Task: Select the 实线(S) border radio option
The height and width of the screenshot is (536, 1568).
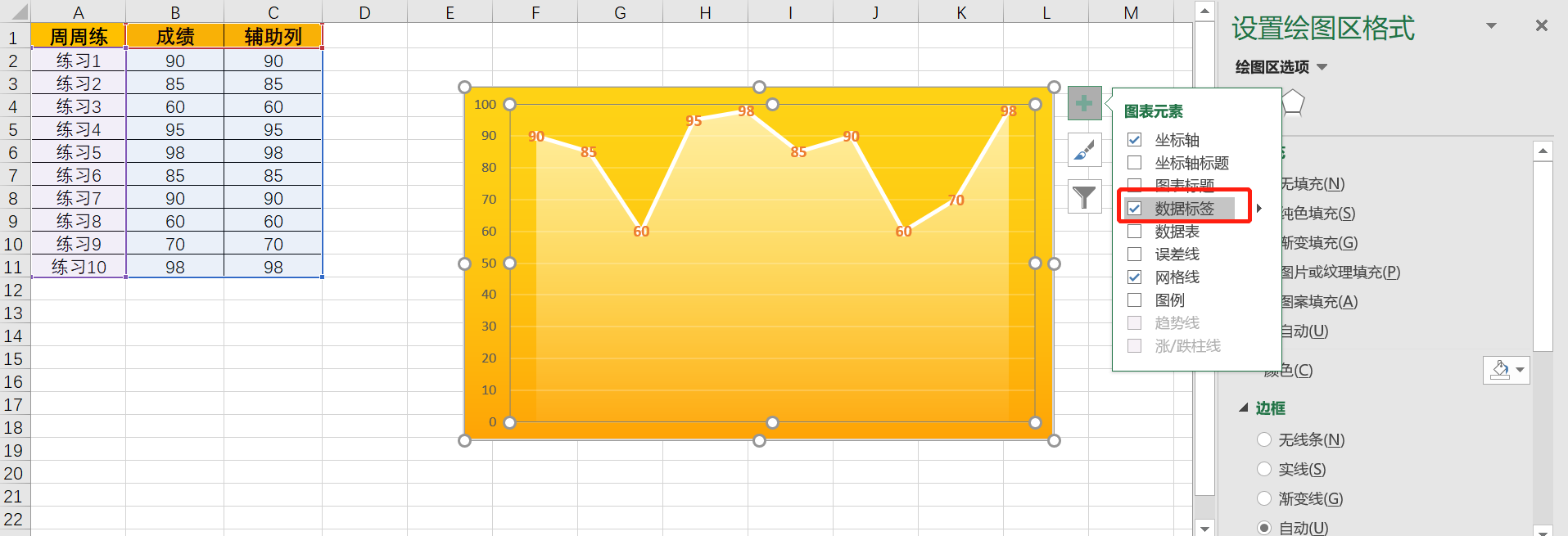Action: click(x=1264, y=470)
